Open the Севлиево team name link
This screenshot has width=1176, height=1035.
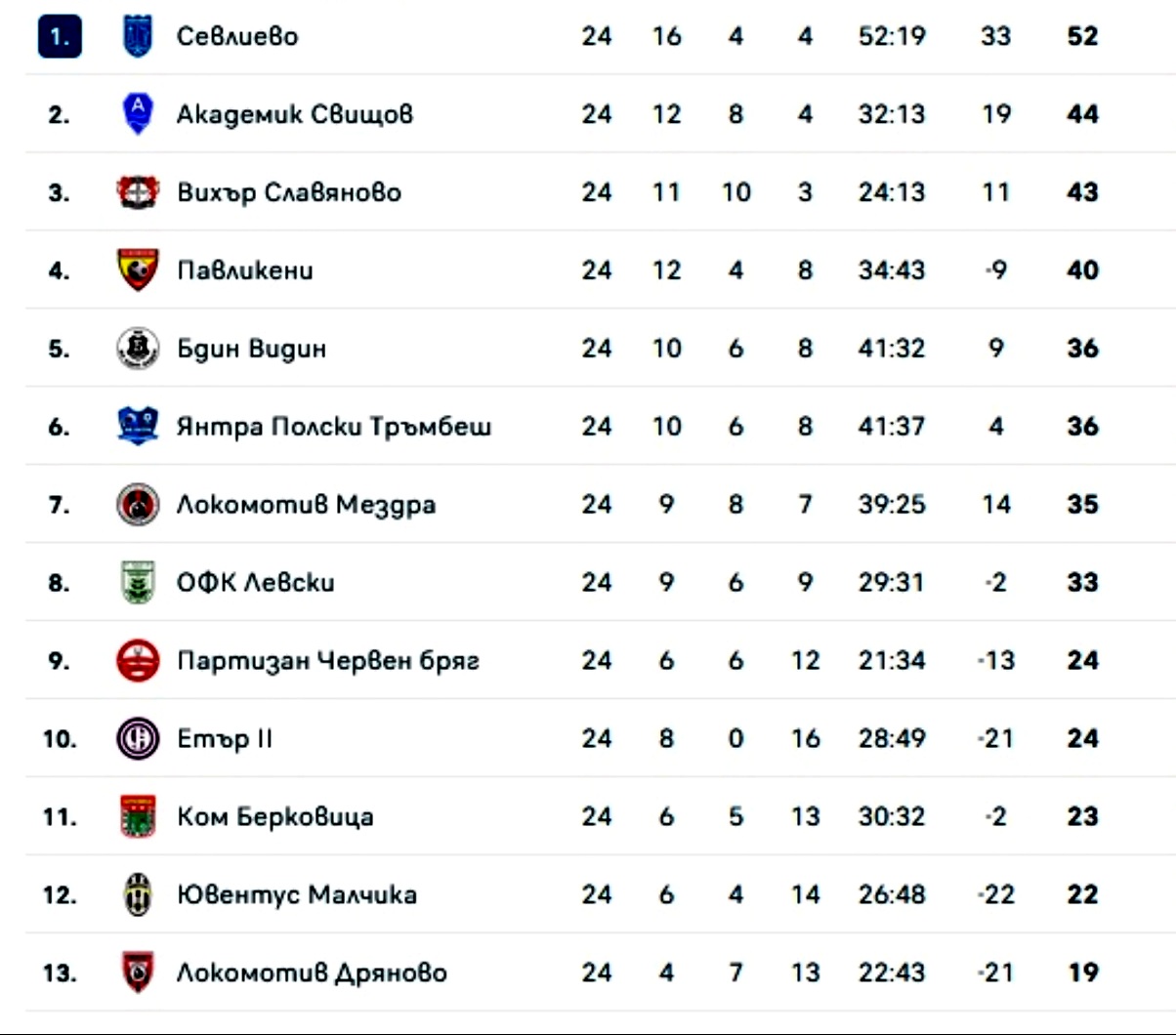pyautogui.click(x=237, y=36)
